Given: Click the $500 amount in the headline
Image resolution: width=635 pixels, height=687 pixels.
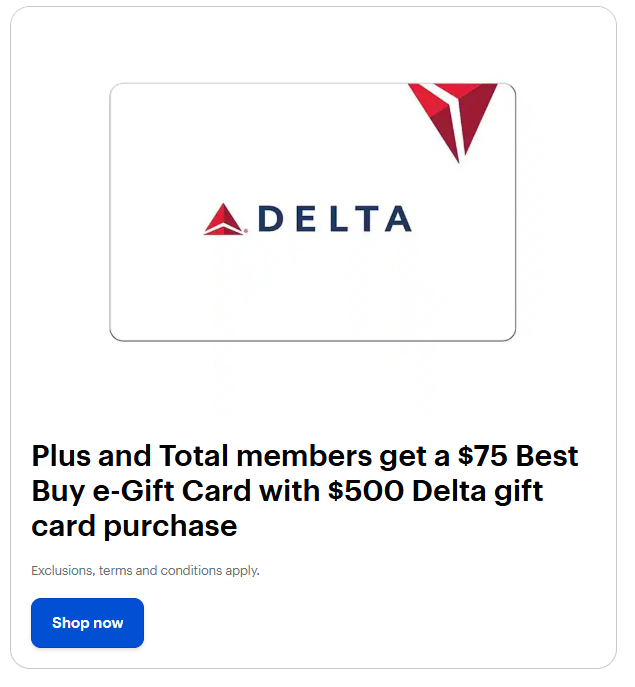Looking at the screenshot, I should click(366, 491).
